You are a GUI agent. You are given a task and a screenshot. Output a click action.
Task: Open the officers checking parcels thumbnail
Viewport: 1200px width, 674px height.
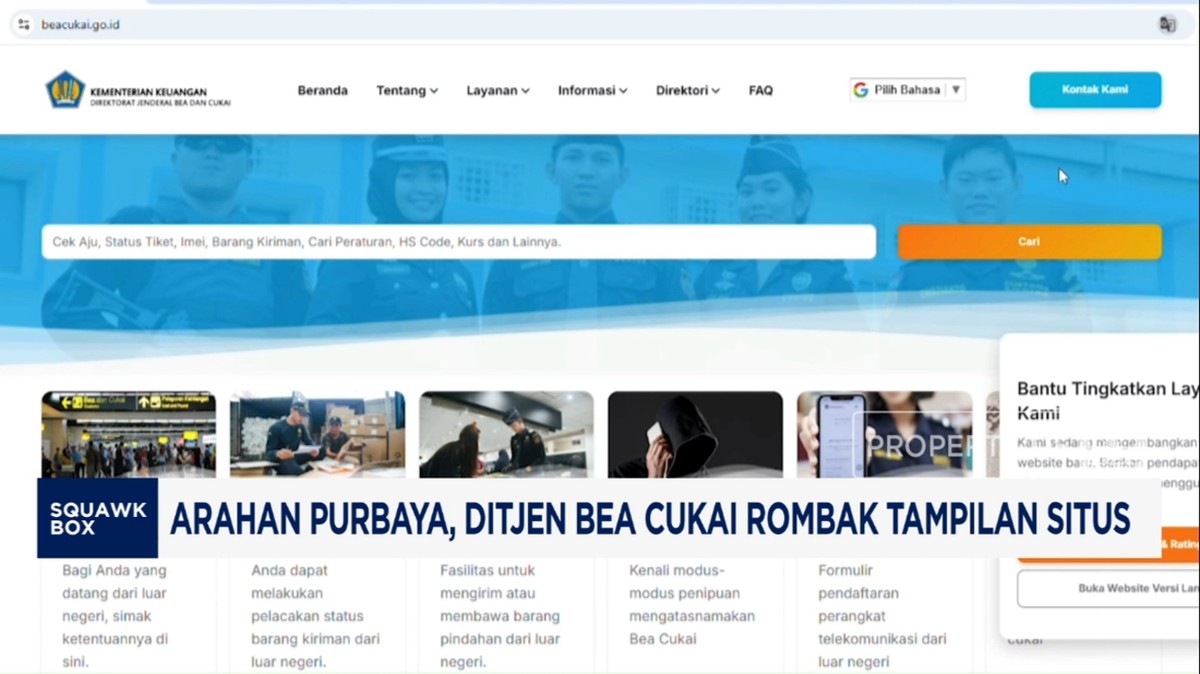[317, 434]
